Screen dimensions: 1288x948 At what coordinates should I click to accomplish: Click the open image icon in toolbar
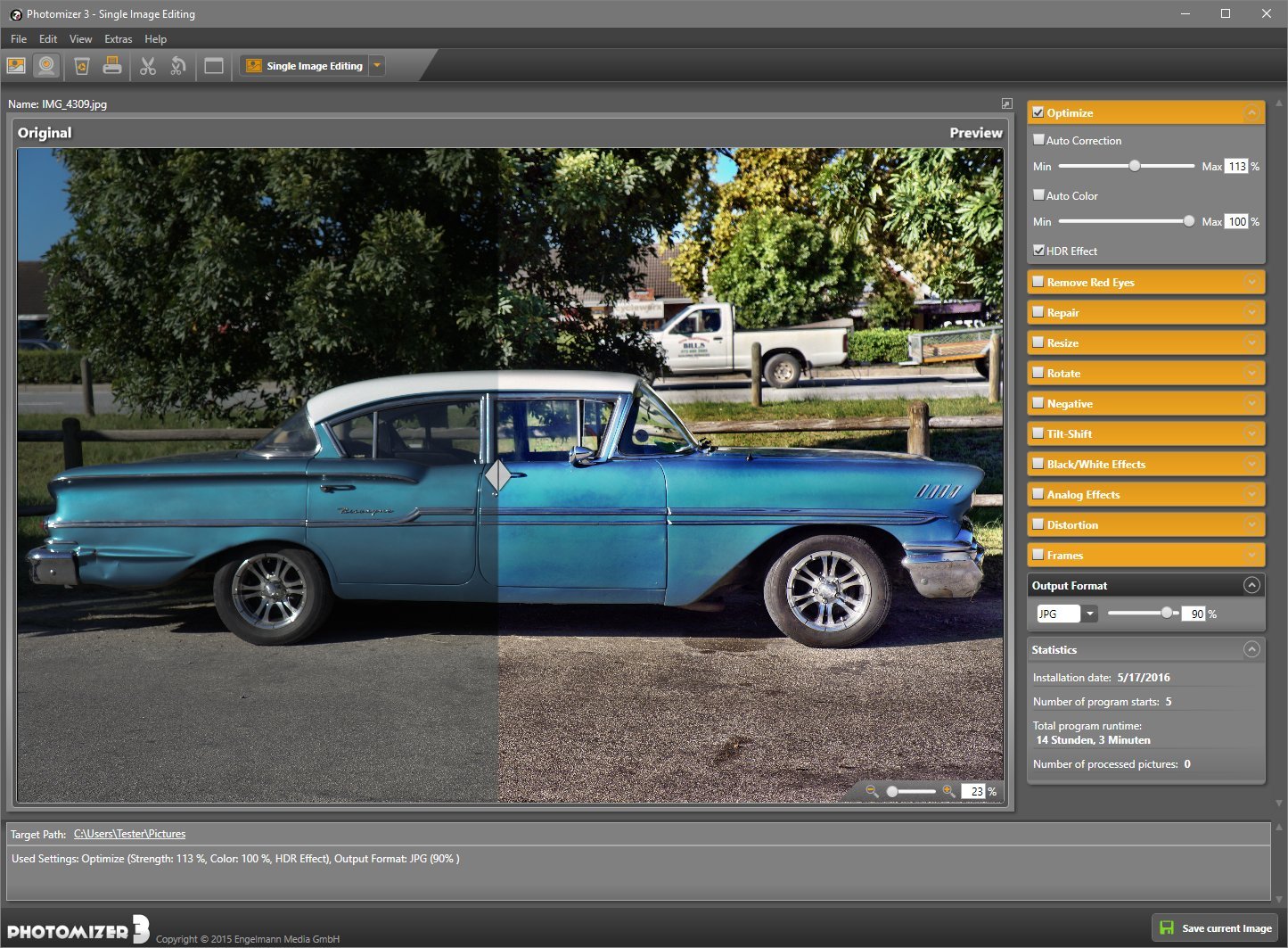pos(16,66)
